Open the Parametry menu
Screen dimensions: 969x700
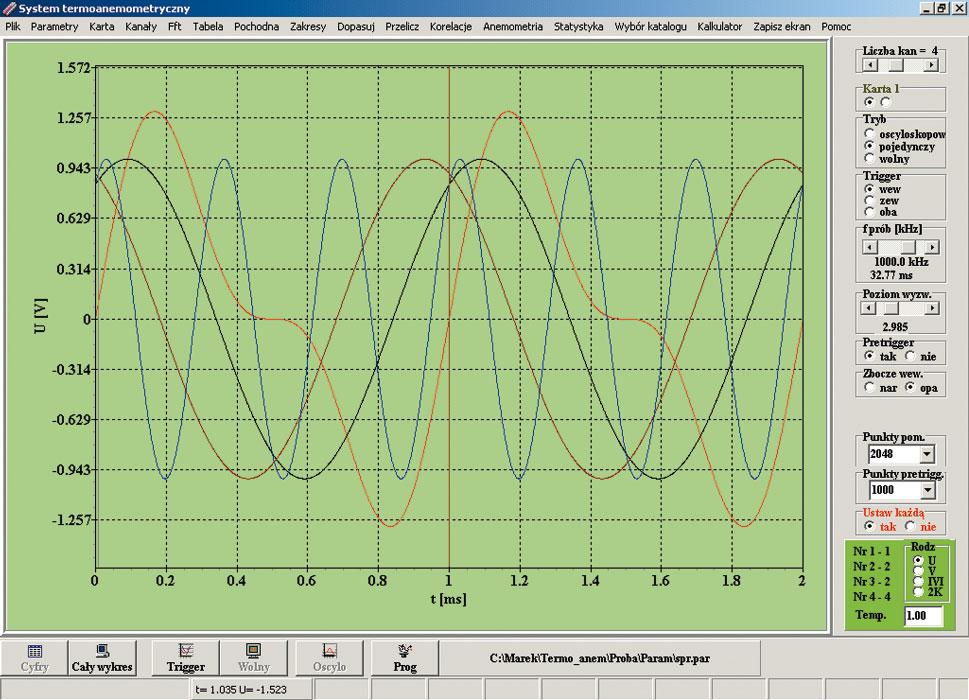pos(54,27)
